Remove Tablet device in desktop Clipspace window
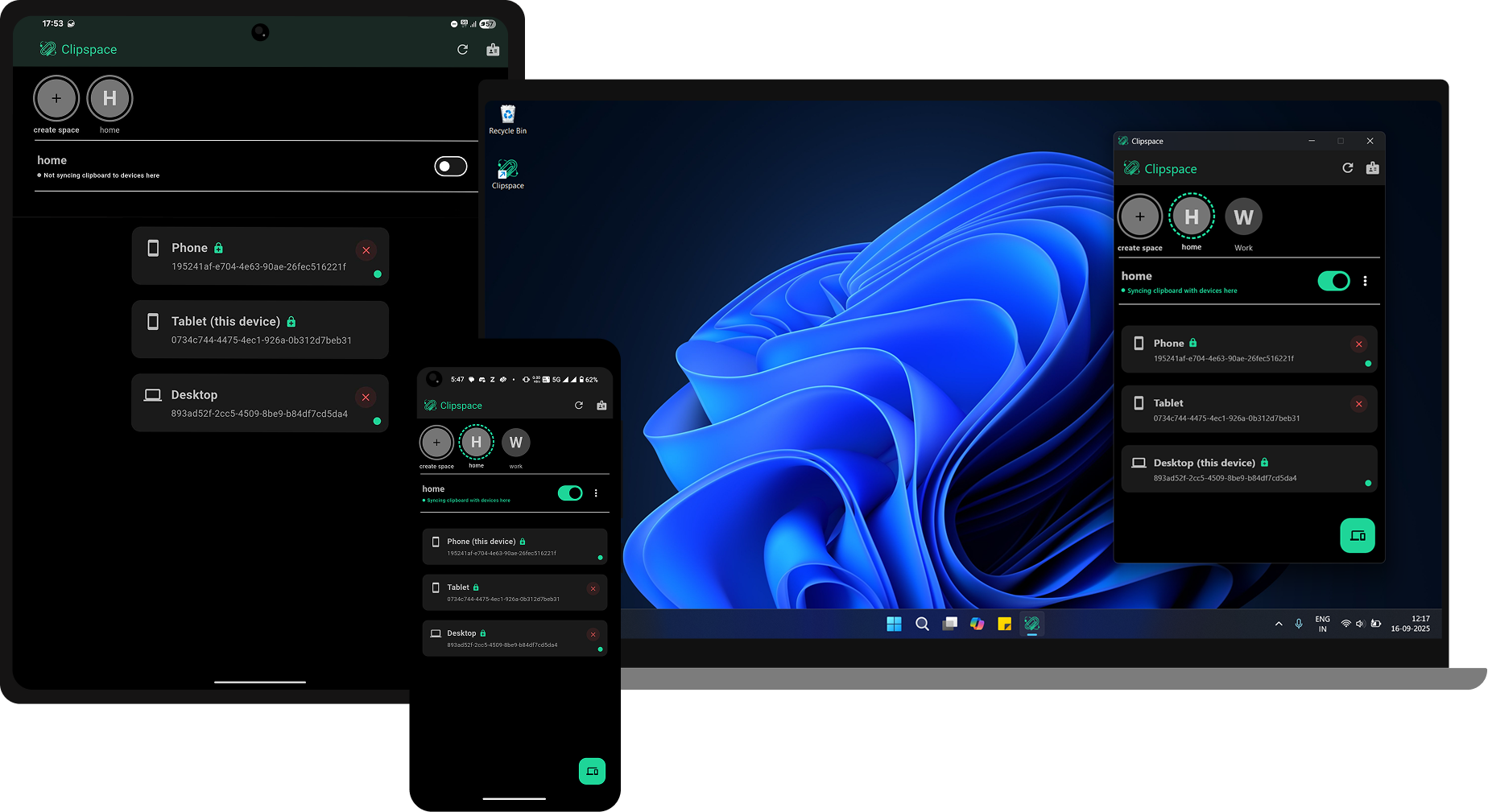This screenshot has height=812, width=1488. click(x=1358, y=404)
